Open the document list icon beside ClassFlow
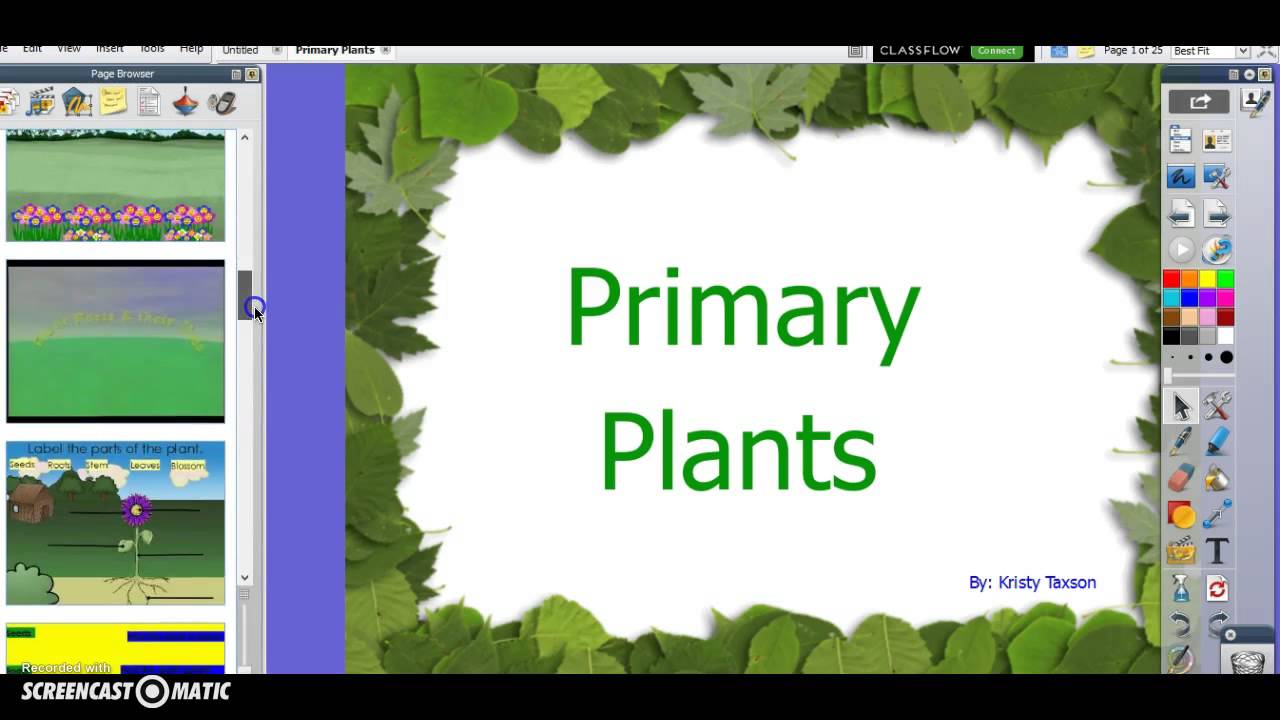Screen dimensions: 1280x720 click(x=855, y=51)
